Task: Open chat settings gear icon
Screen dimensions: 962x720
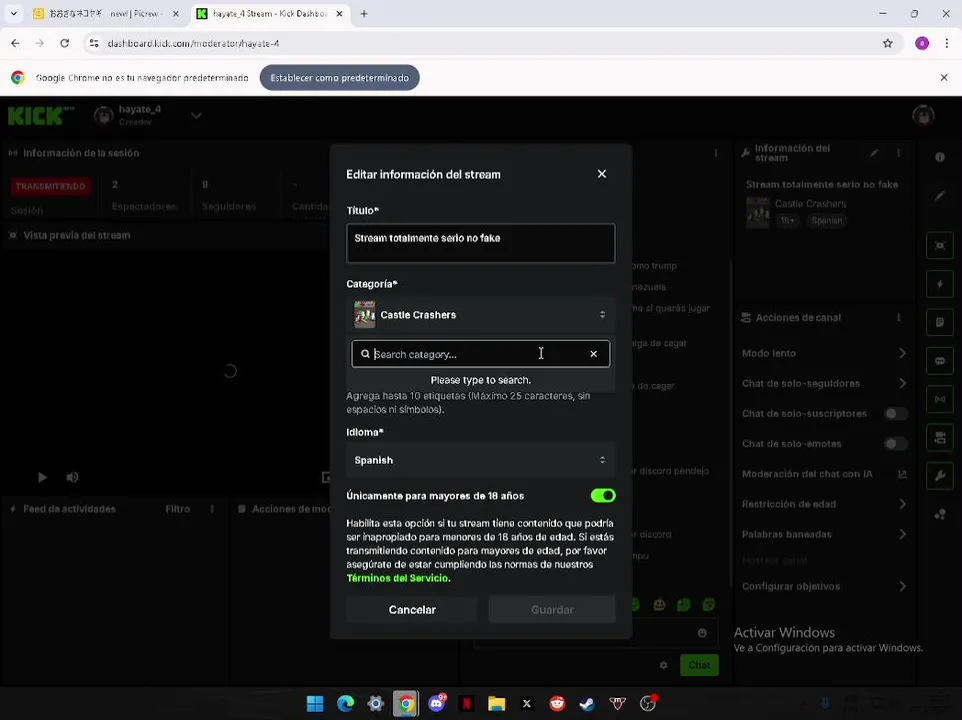Action: pos(663,665)
